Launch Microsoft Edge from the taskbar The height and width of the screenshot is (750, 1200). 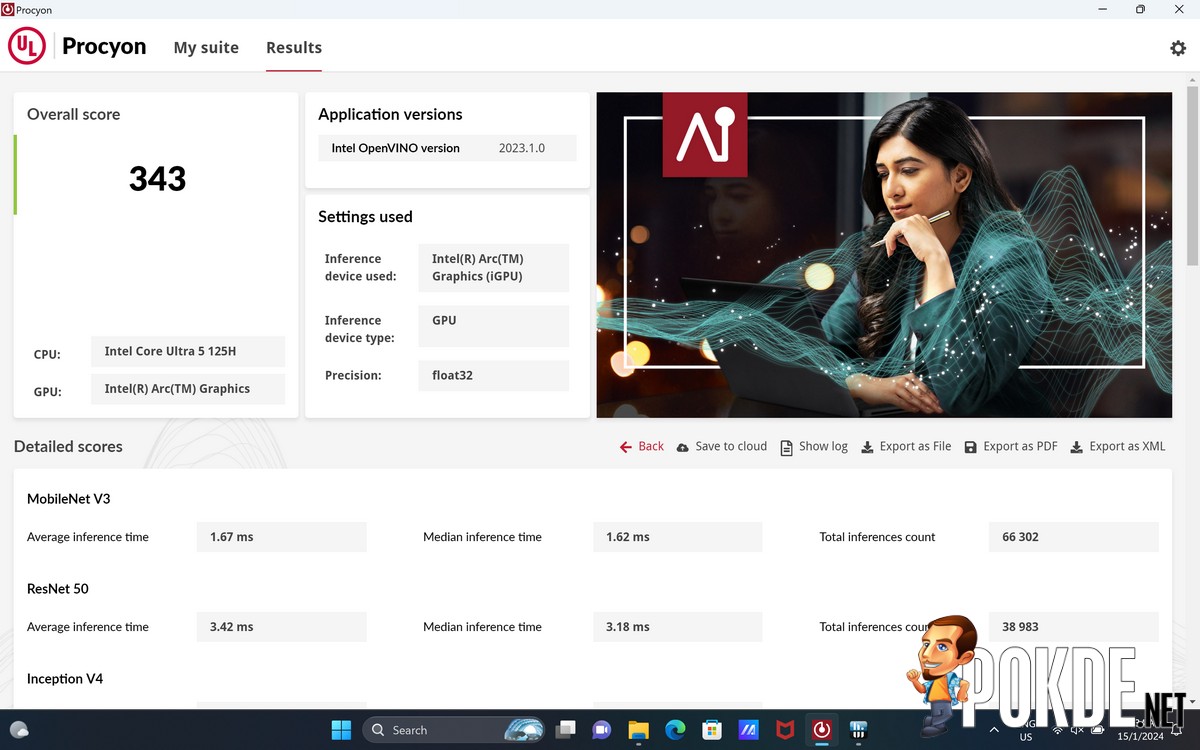(x=675, y=730)
